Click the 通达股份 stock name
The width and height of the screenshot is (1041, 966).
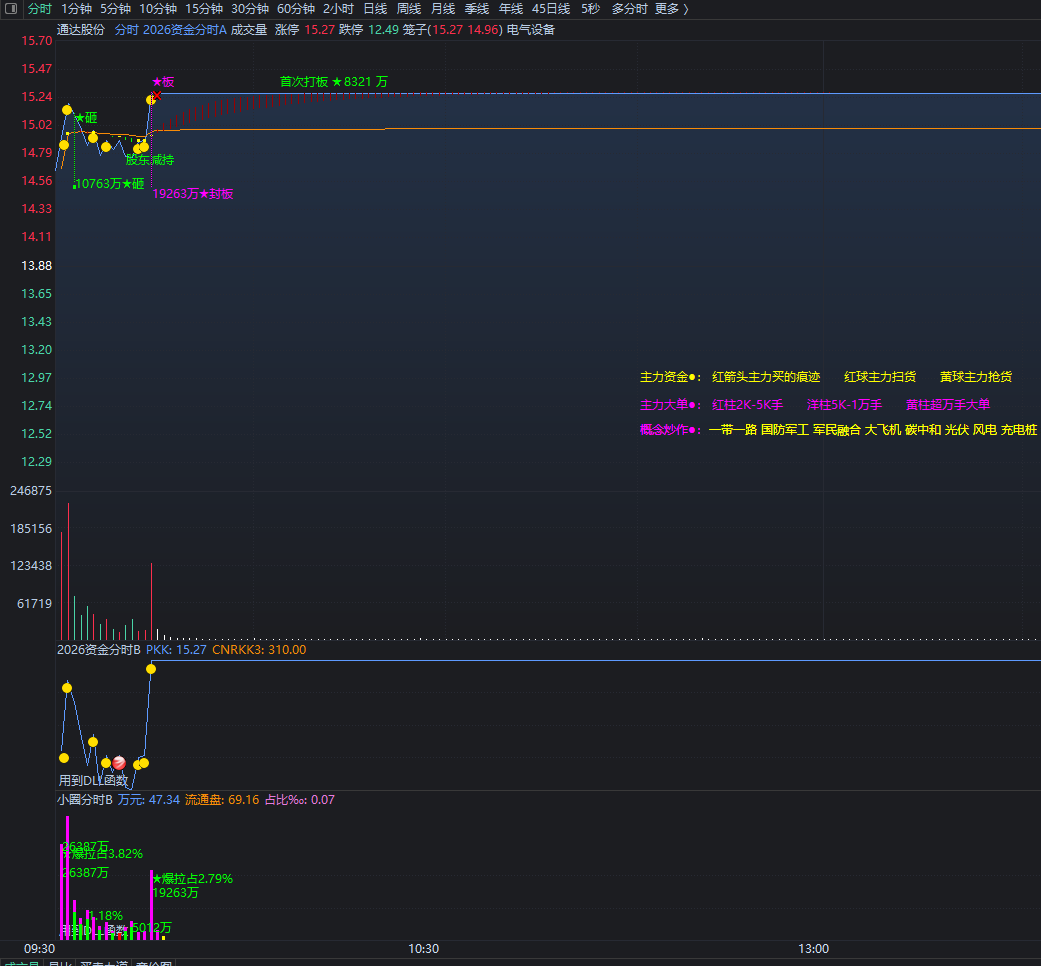click(x=80, y=30)
